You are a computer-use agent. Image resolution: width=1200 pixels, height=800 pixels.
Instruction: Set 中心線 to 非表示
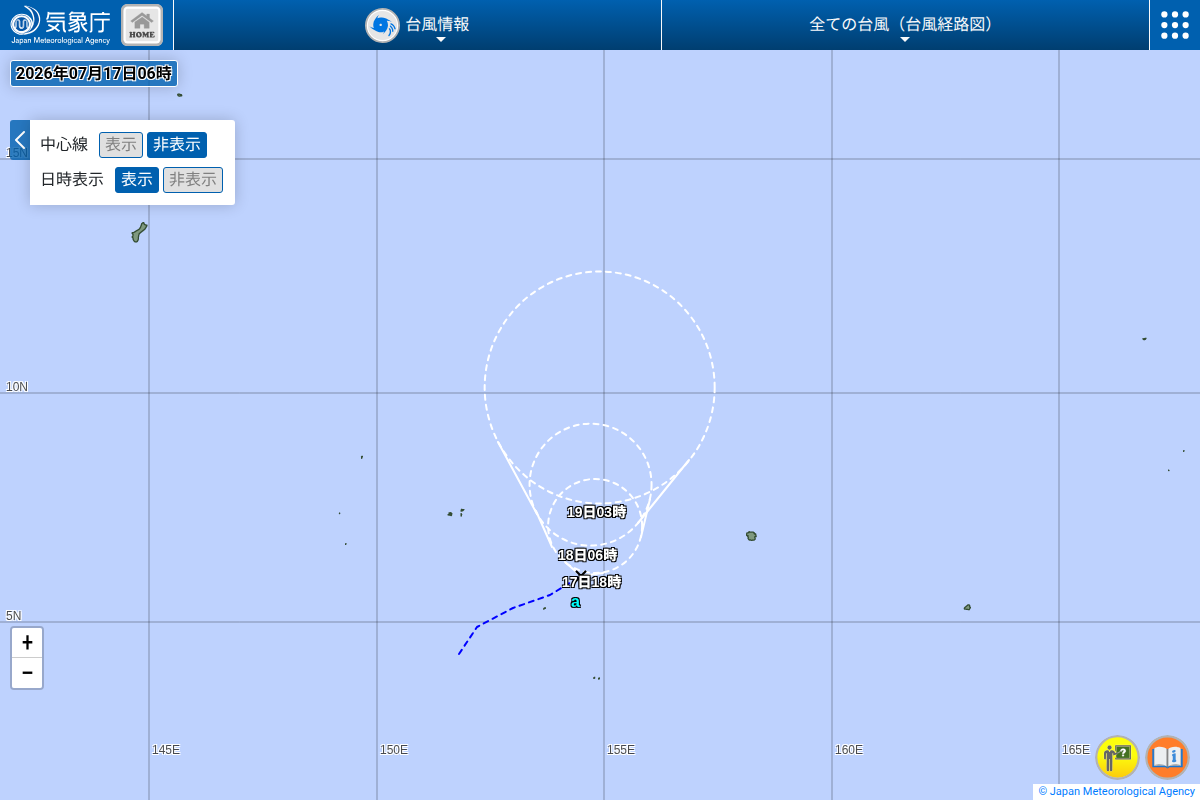[177, 145]
